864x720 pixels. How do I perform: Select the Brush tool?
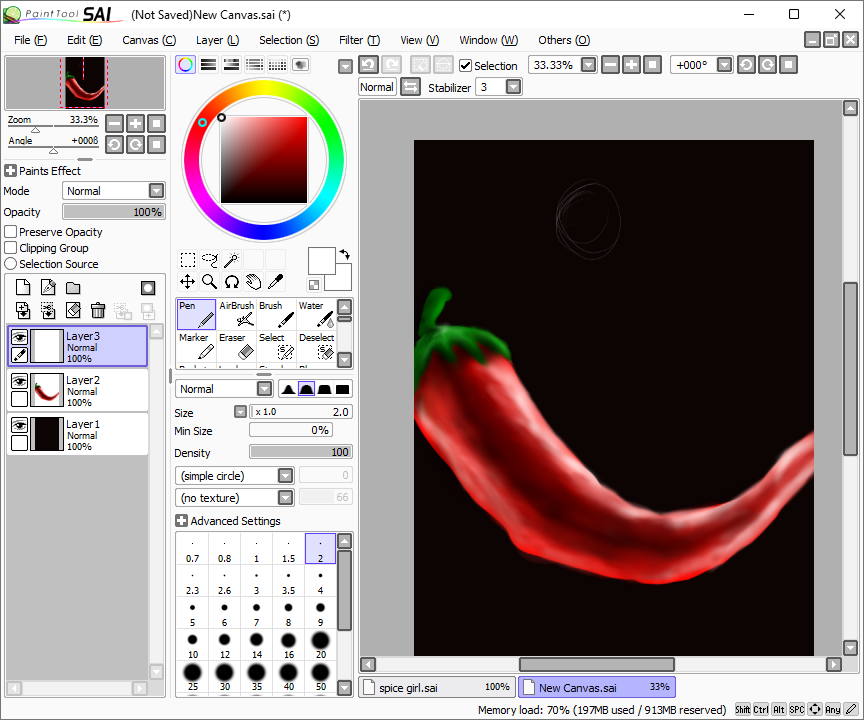click(x=277, y=314)
